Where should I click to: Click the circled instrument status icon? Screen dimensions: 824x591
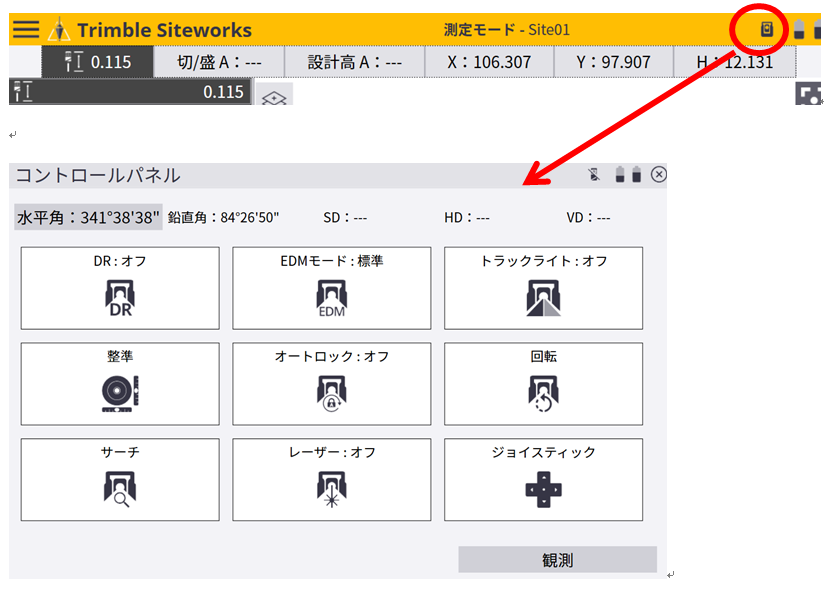click(x=766, y=29)
